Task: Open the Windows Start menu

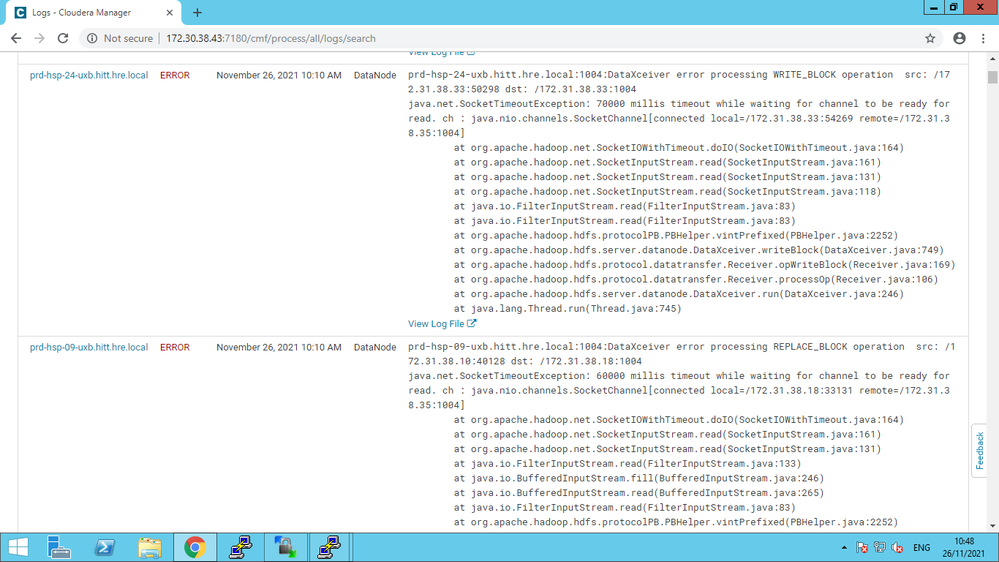Action: 18,547
